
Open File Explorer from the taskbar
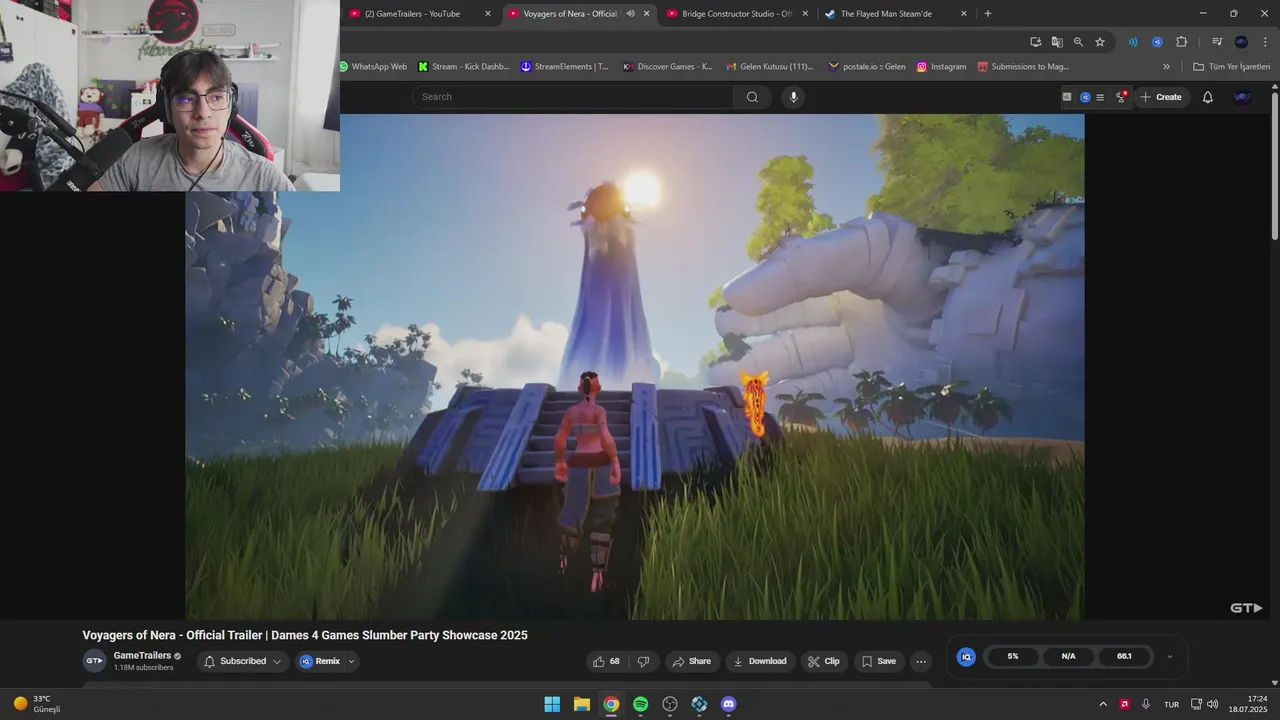(x=581, y=704)
